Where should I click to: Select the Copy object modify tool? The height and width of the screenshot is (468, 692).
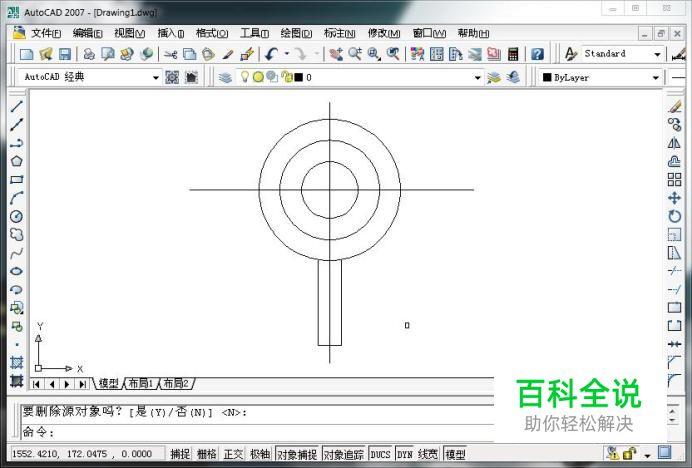click(674, 125)
